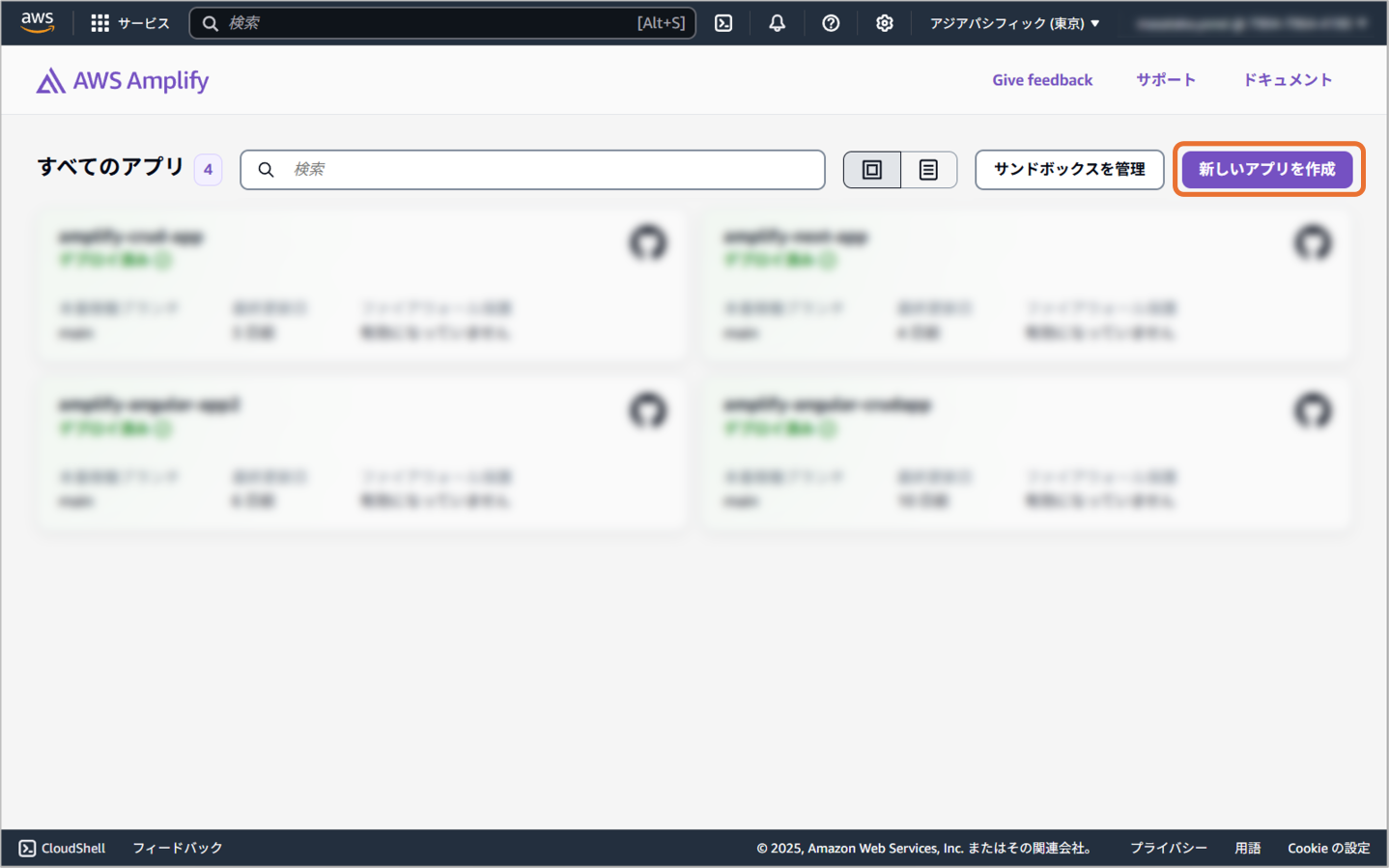The width and height of the screenshot is (1389, 868).
Task: Open the 用語 footer link
Action: 1248,848
